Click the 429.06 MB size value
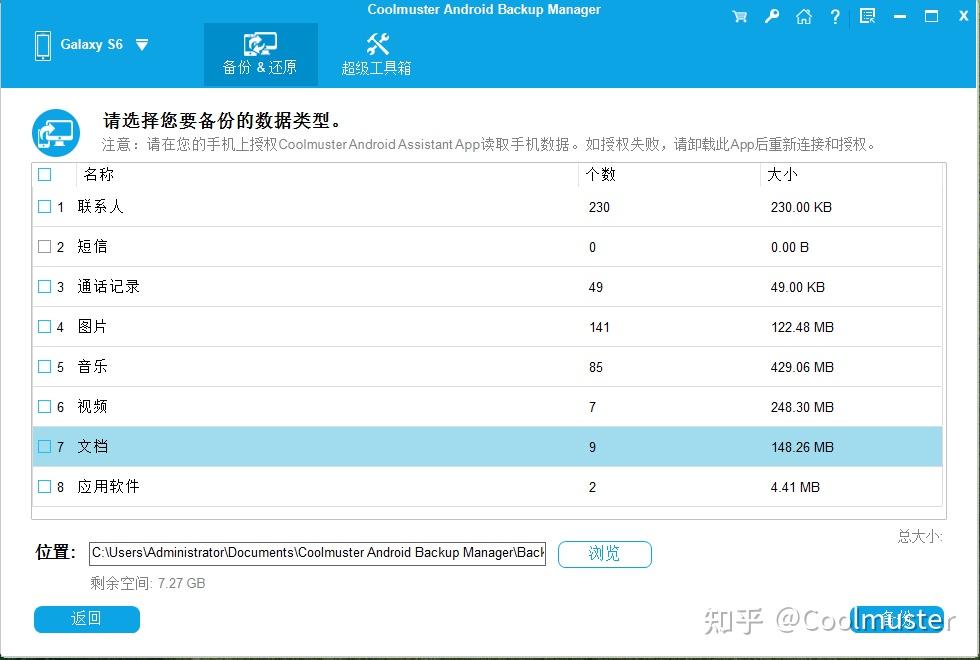980x660 pixels. 802,368
